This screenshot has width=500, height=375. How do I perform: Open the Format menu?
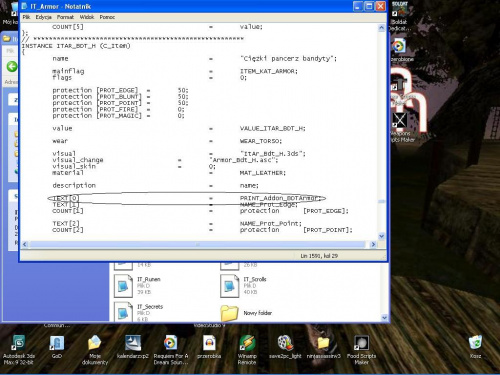point(65,17)
